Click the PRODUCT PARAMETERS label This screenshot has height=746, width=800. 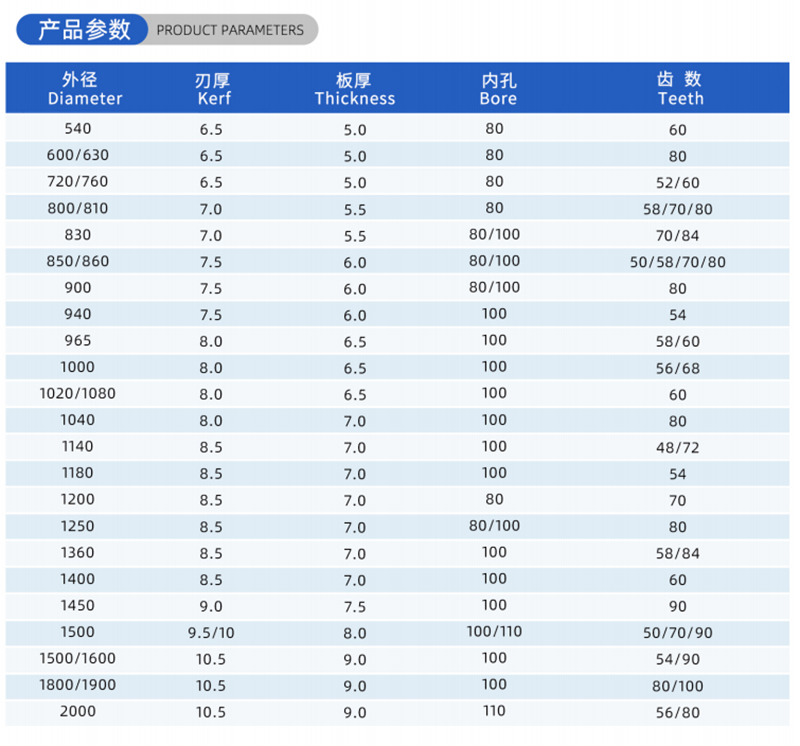point(230,30)
